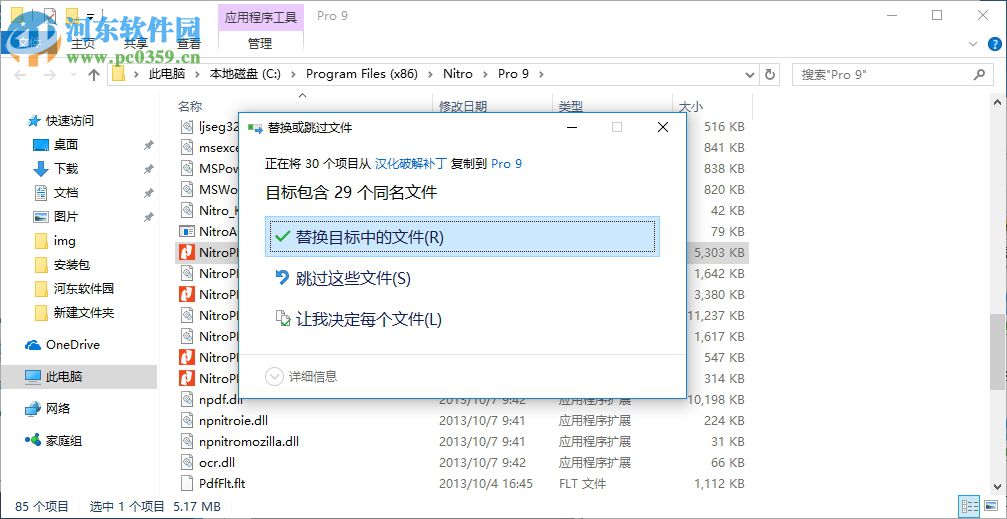Screen dimensions: 1007x519
Task: Select the msexce file icon
Action: 187,148
